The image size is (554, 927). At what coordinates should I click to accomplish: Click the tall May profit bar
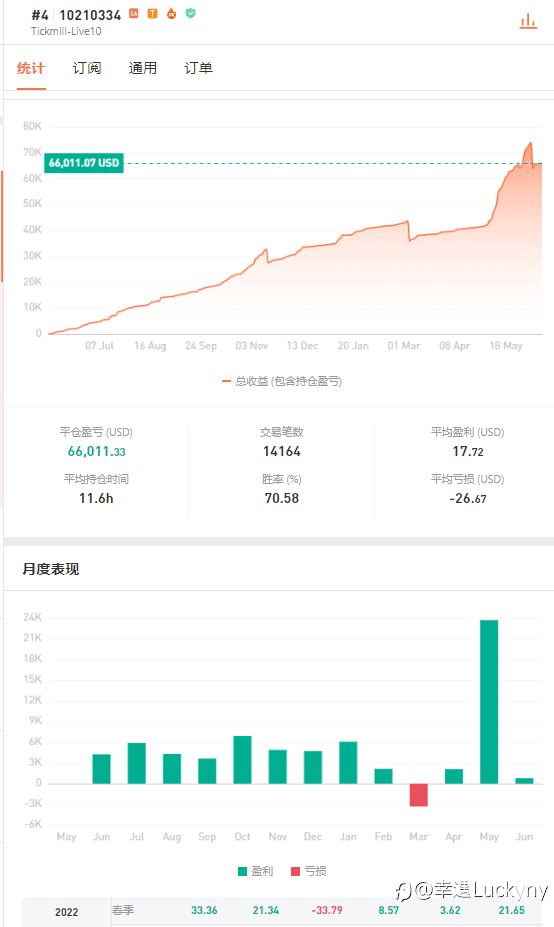click(x=489, y=702)
